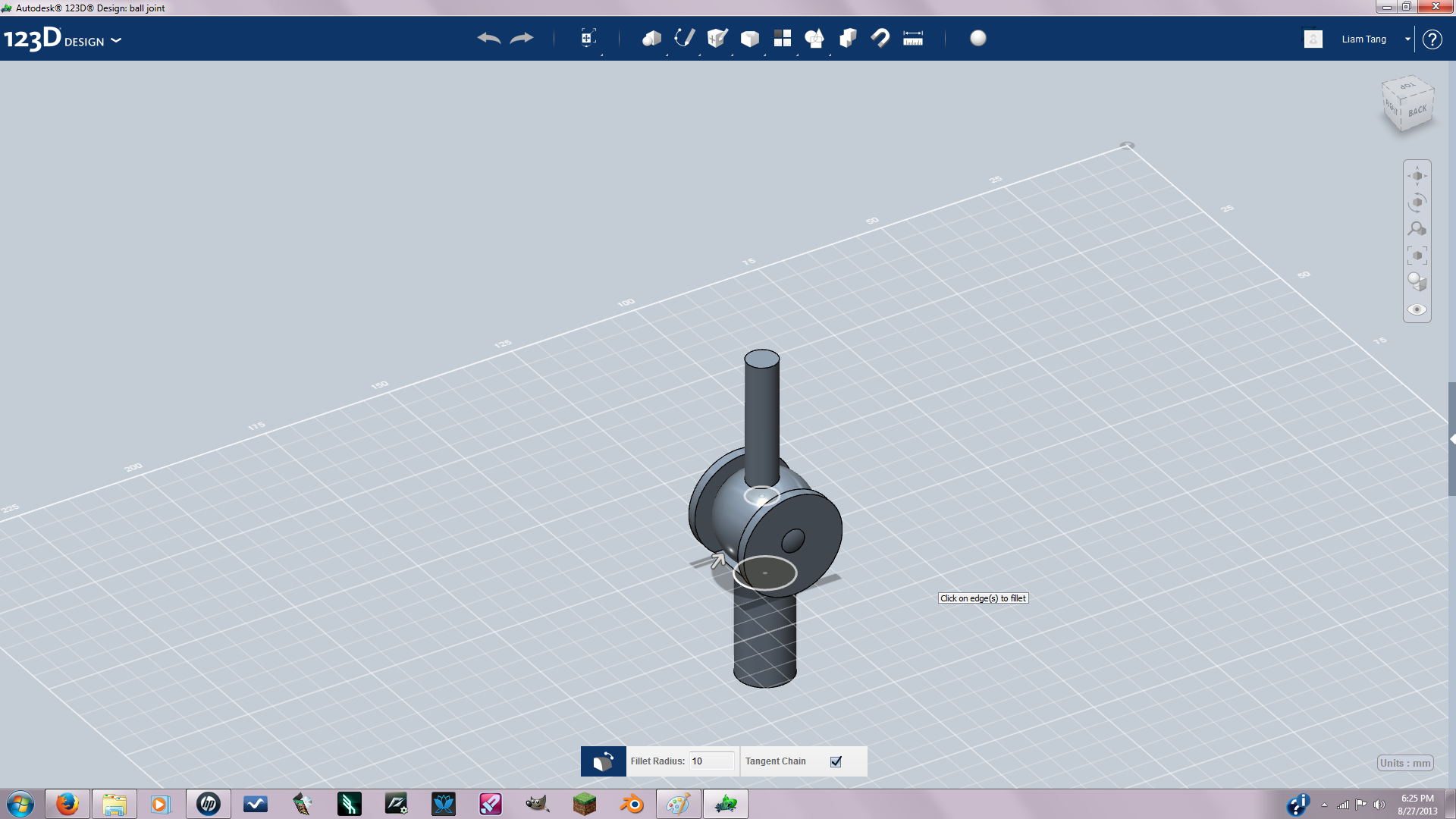The image size is (1456, 819).
Task: Select the Snap magnet tool
Action: (880, 38)
